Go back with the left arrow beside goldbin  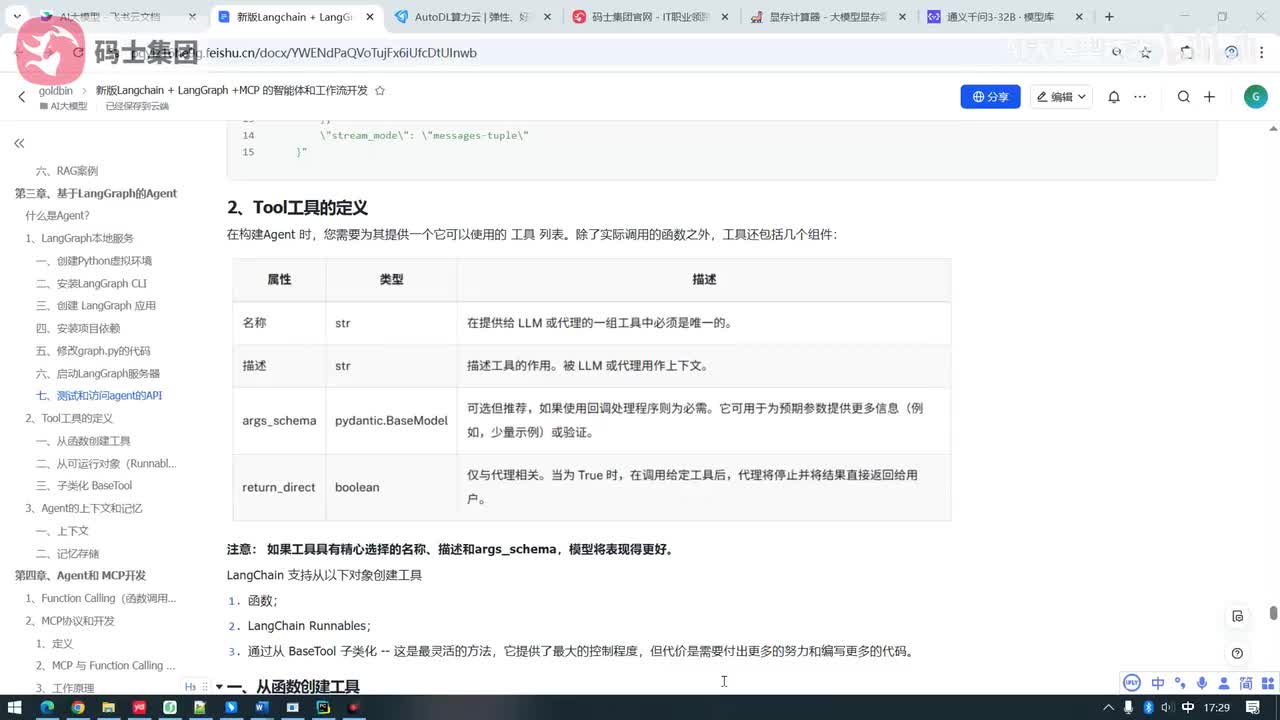(x=21, y=97)
